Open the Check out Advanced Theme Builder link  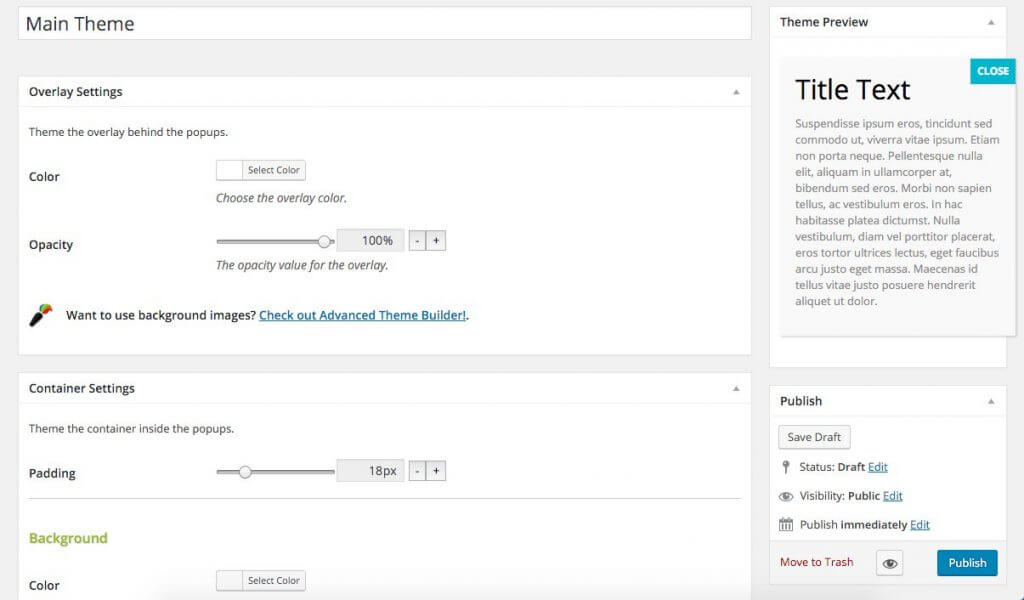click(362, 315)
